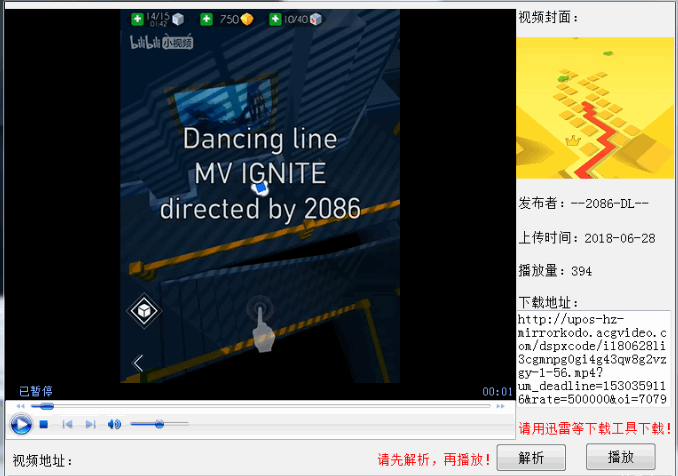Click the publisher name --2086-DL--
678x476 pixels.
pos(610,204)
